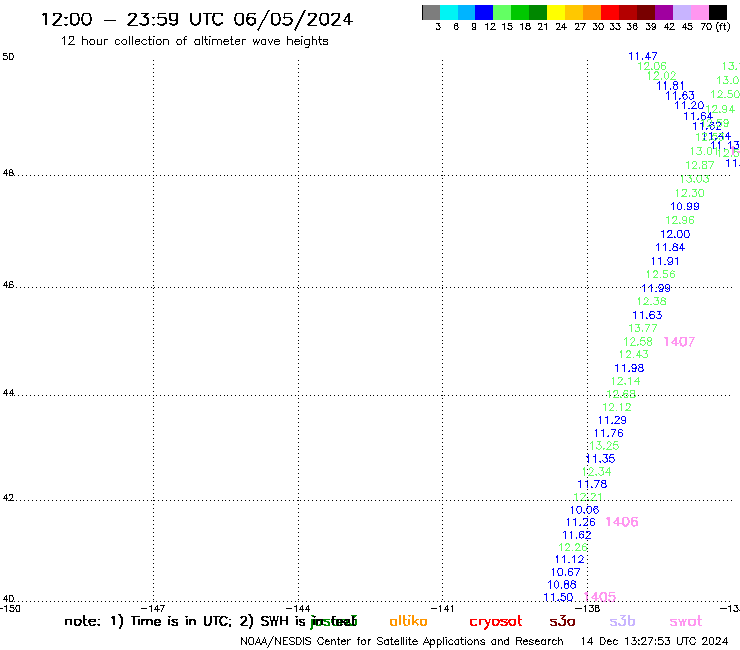Image resolution: width=740 pixels, height=650 pixels.
Task: Click the wave height value '12.43'
Action: pyautogui.click(x=634, y=354)
